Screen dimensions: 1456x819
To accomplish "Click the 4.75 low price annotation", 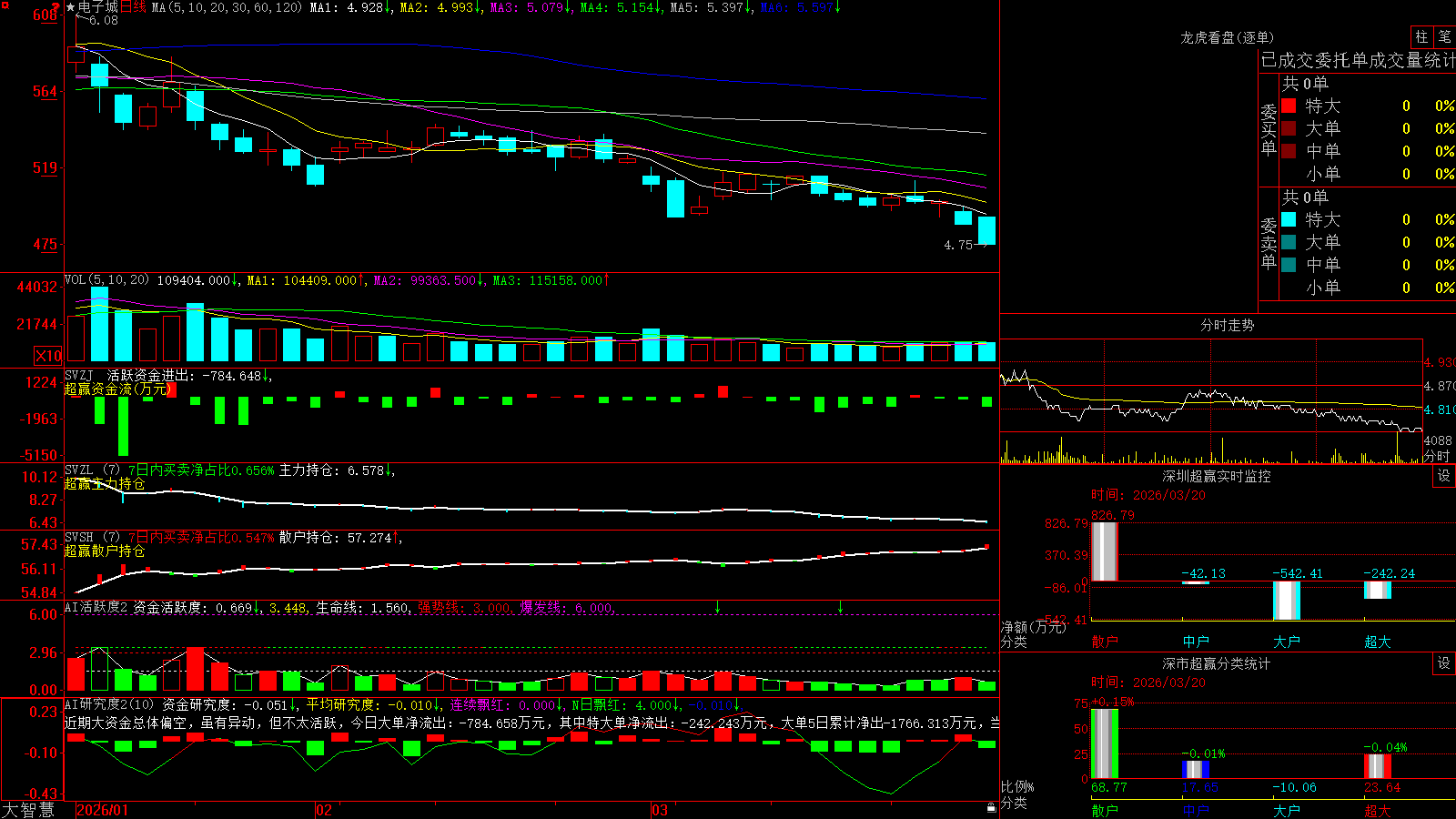I will 958,245.
